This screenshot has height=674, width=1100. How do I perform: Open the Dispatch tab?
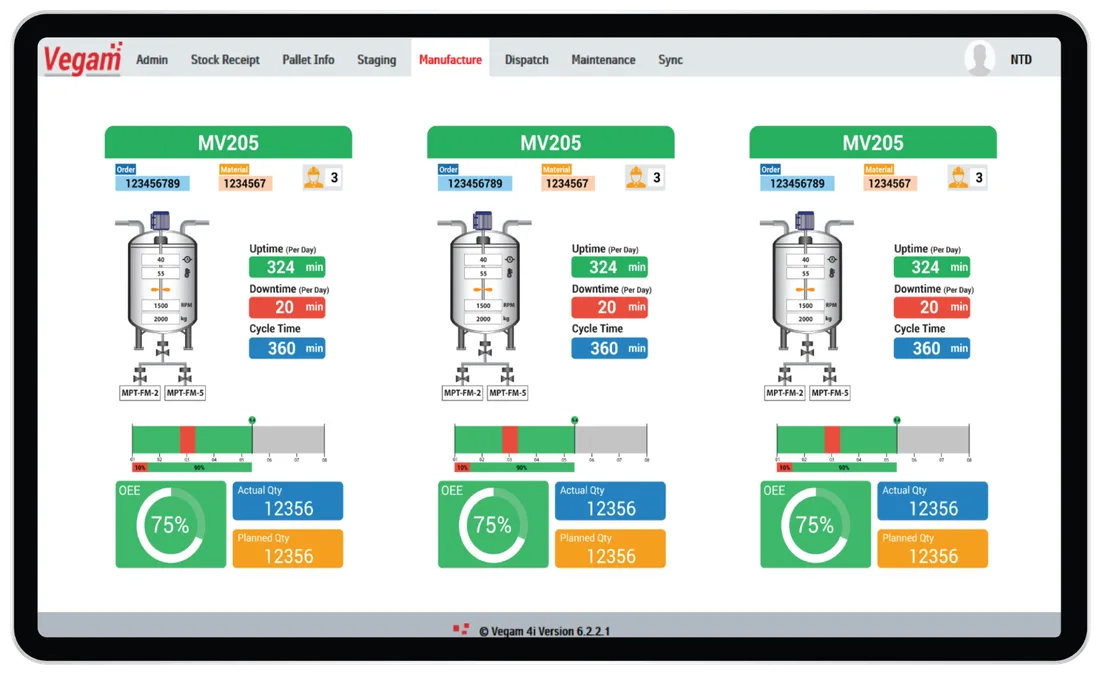527,60
